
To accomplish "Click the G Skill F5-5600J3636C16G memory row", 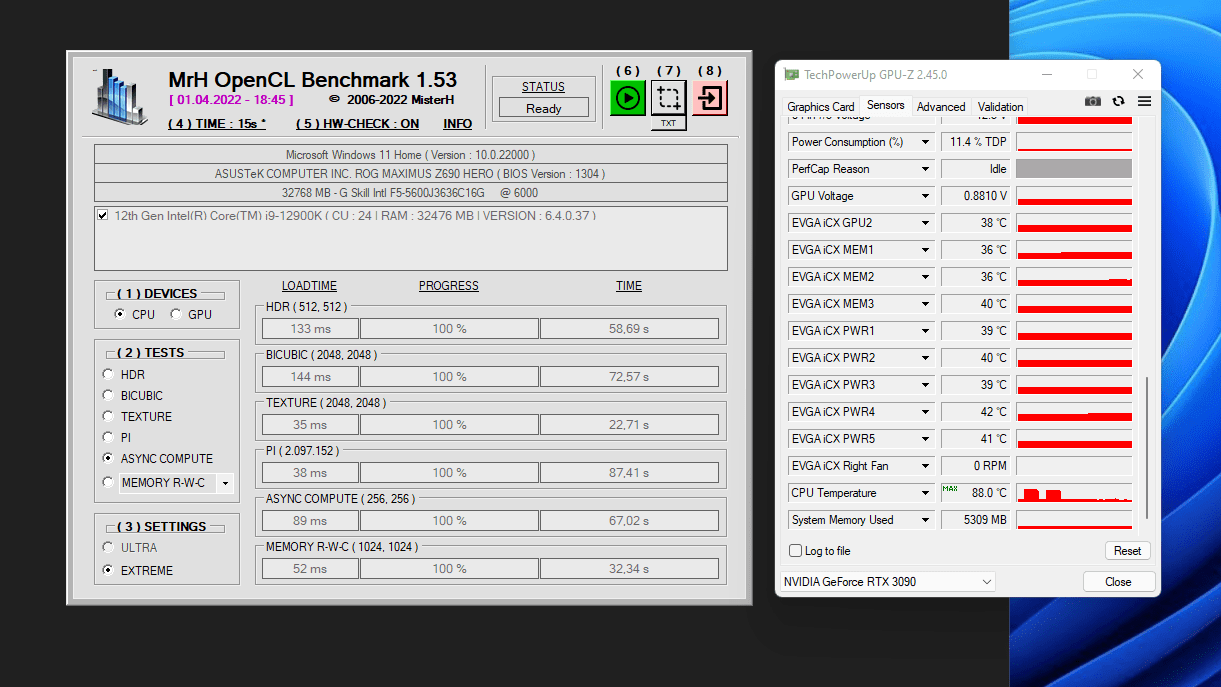I will (x=411, y=193).
